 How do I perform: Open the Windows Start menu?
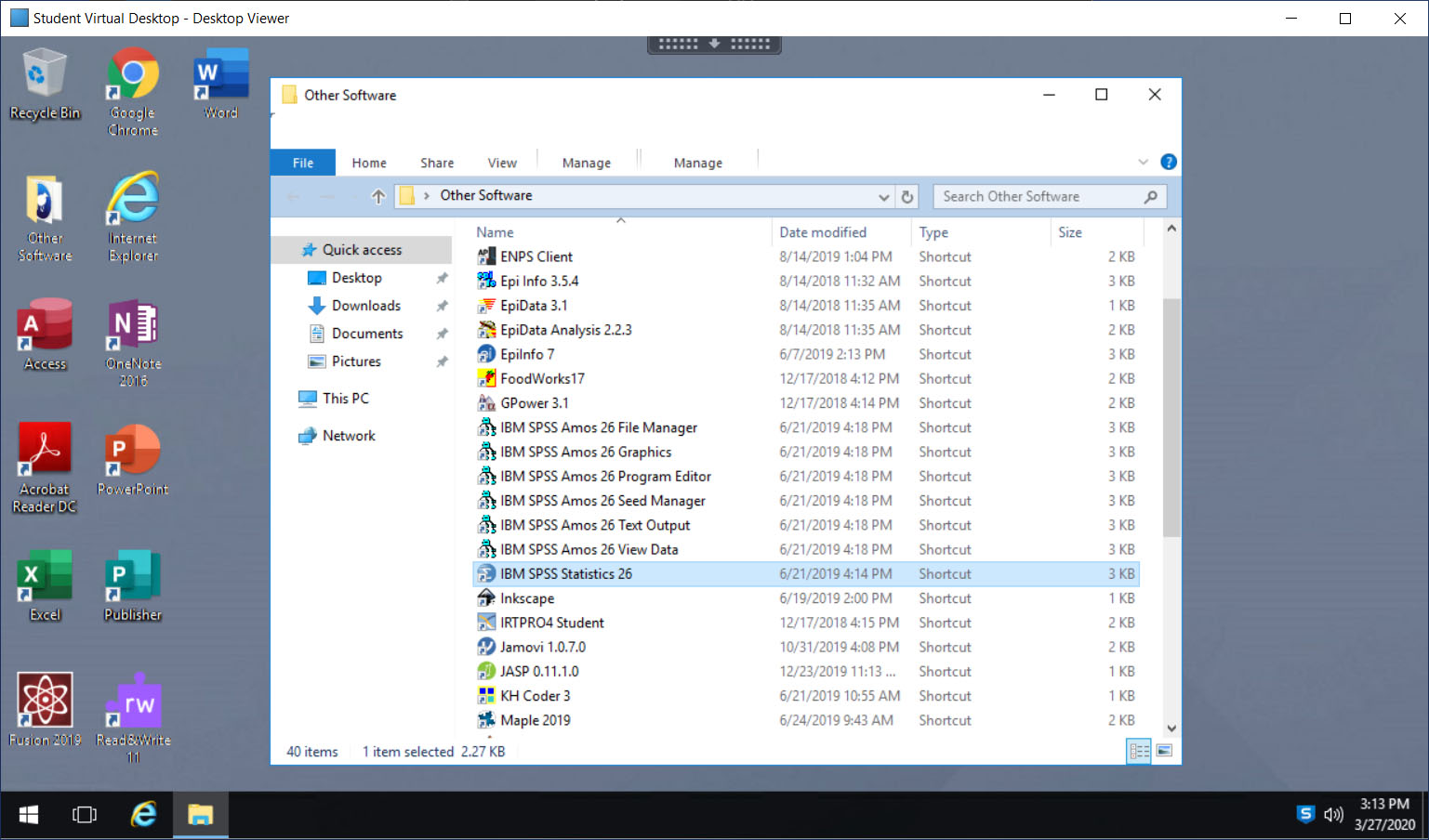tap(29, 815)
